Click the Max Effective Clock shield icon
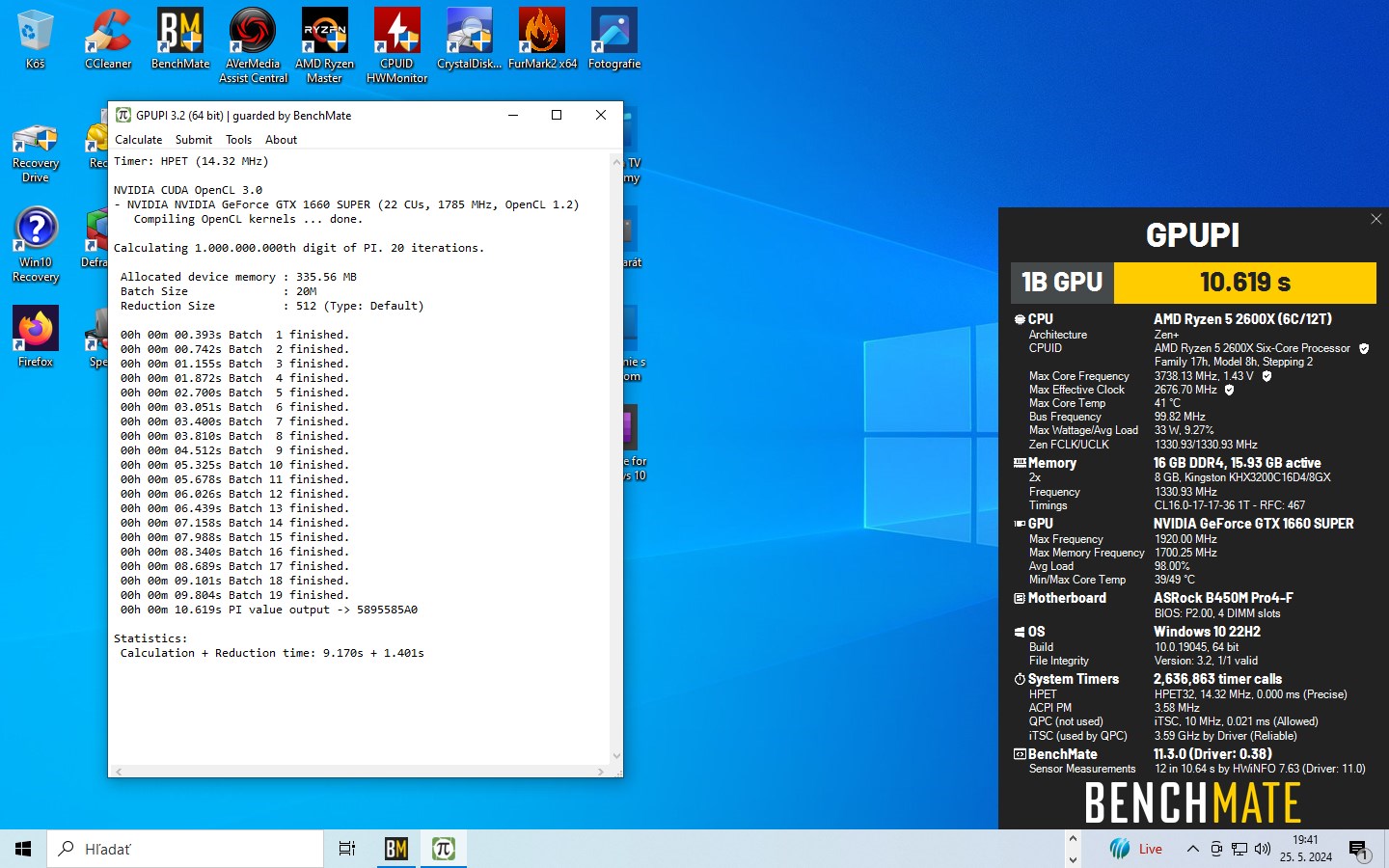1389x868 pixels. point(1229,390)
